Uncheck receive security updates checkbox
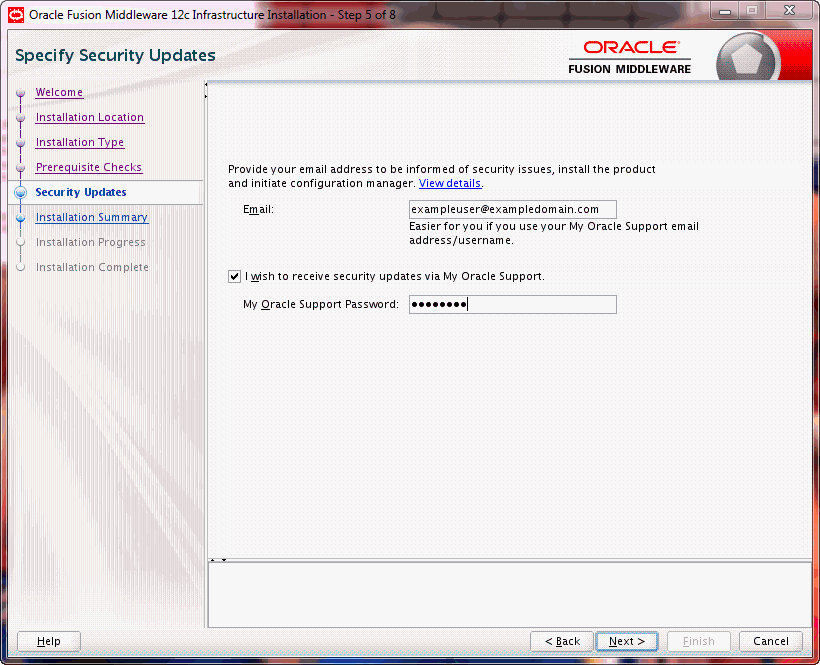The width and height of the screenshot is (820, 665). click(234, 277)
